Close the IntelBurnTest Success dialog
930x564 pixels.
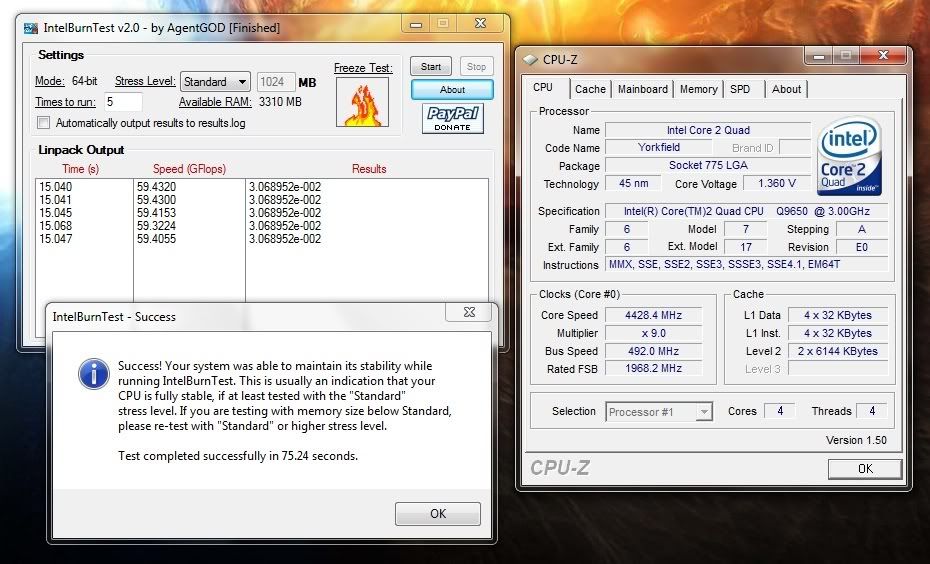coord(469,312)
